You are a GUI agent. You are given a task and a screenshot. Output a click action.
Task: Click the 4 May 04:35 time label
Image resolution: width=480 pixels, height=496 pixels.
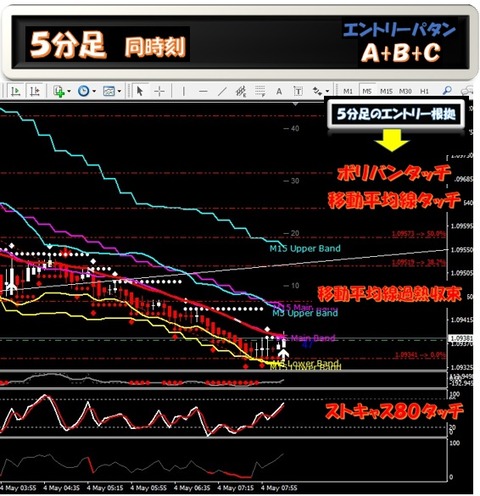pyautogui.click(x=61, y=488)
